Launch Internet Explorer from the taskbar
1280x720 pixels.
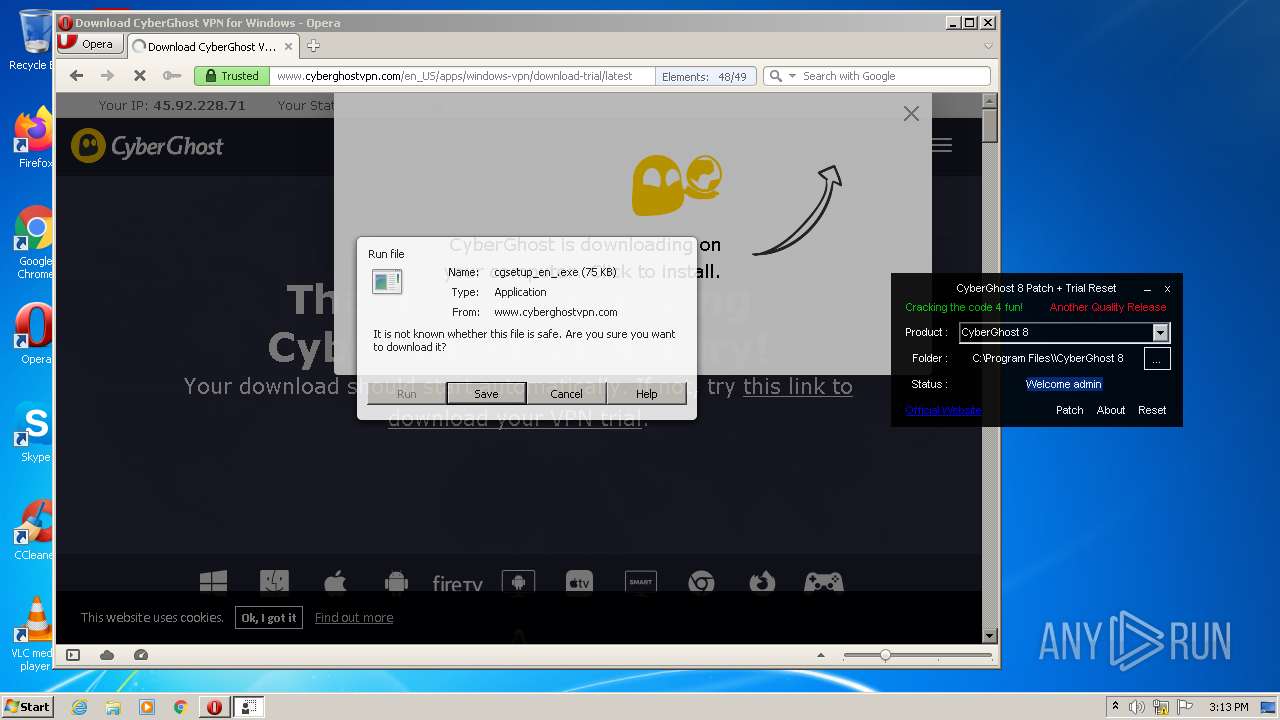coord(80,707)
